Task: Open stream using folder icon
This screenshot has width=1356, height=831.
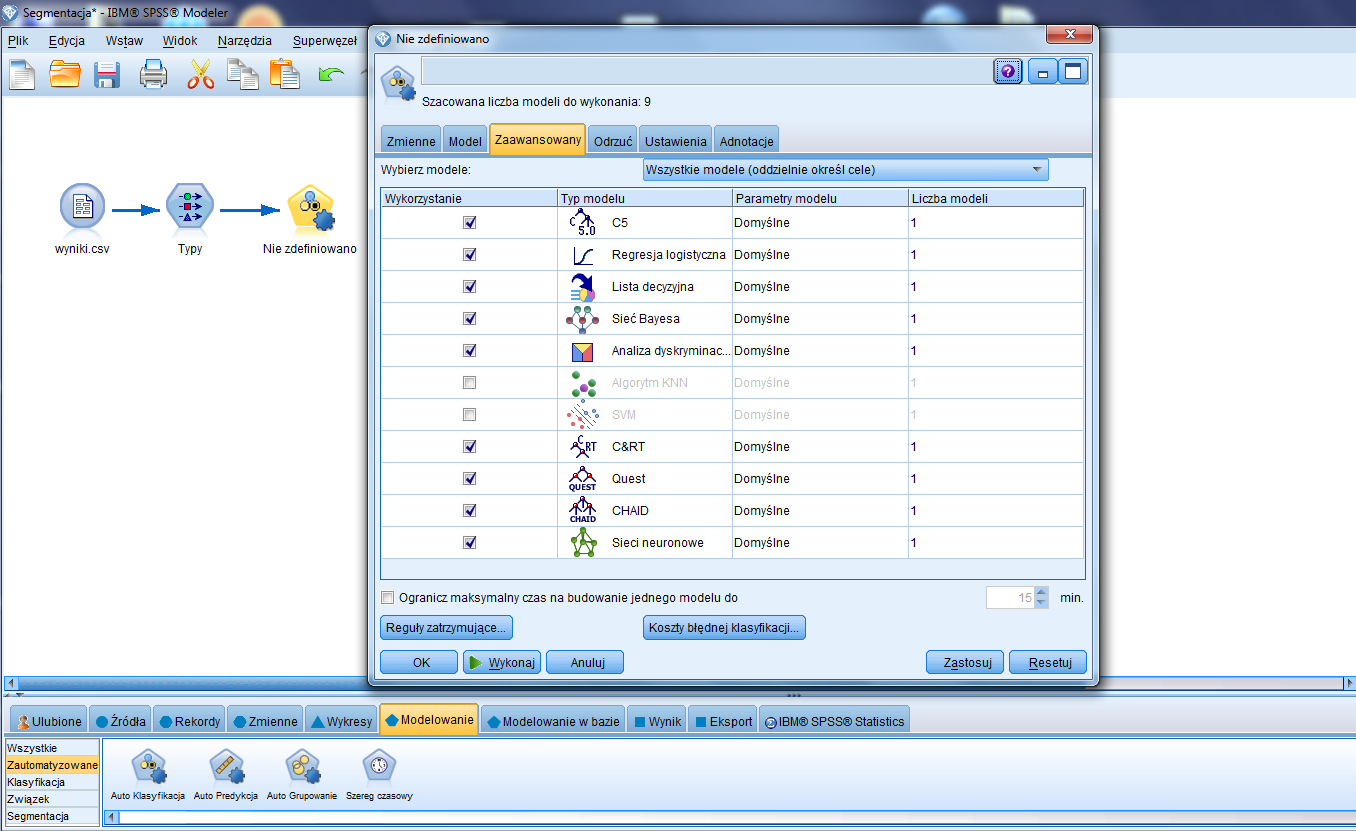Action: (65, 75)
